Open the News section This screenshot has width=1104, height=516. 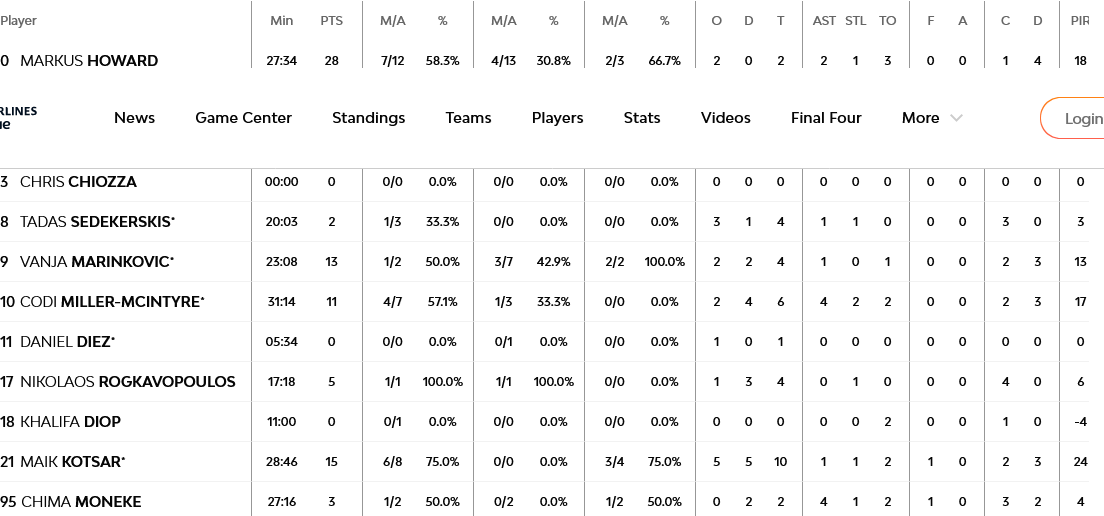click(x=134, y=118)
